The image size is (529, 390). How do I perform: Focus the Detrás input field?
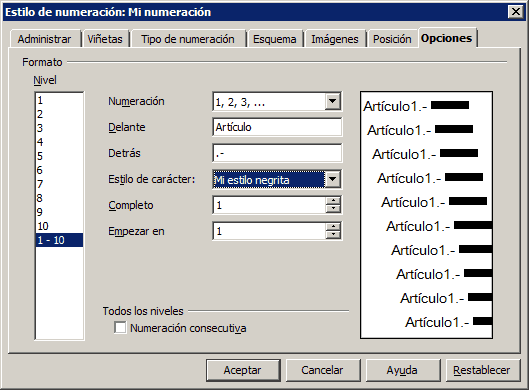pos(277,153)
